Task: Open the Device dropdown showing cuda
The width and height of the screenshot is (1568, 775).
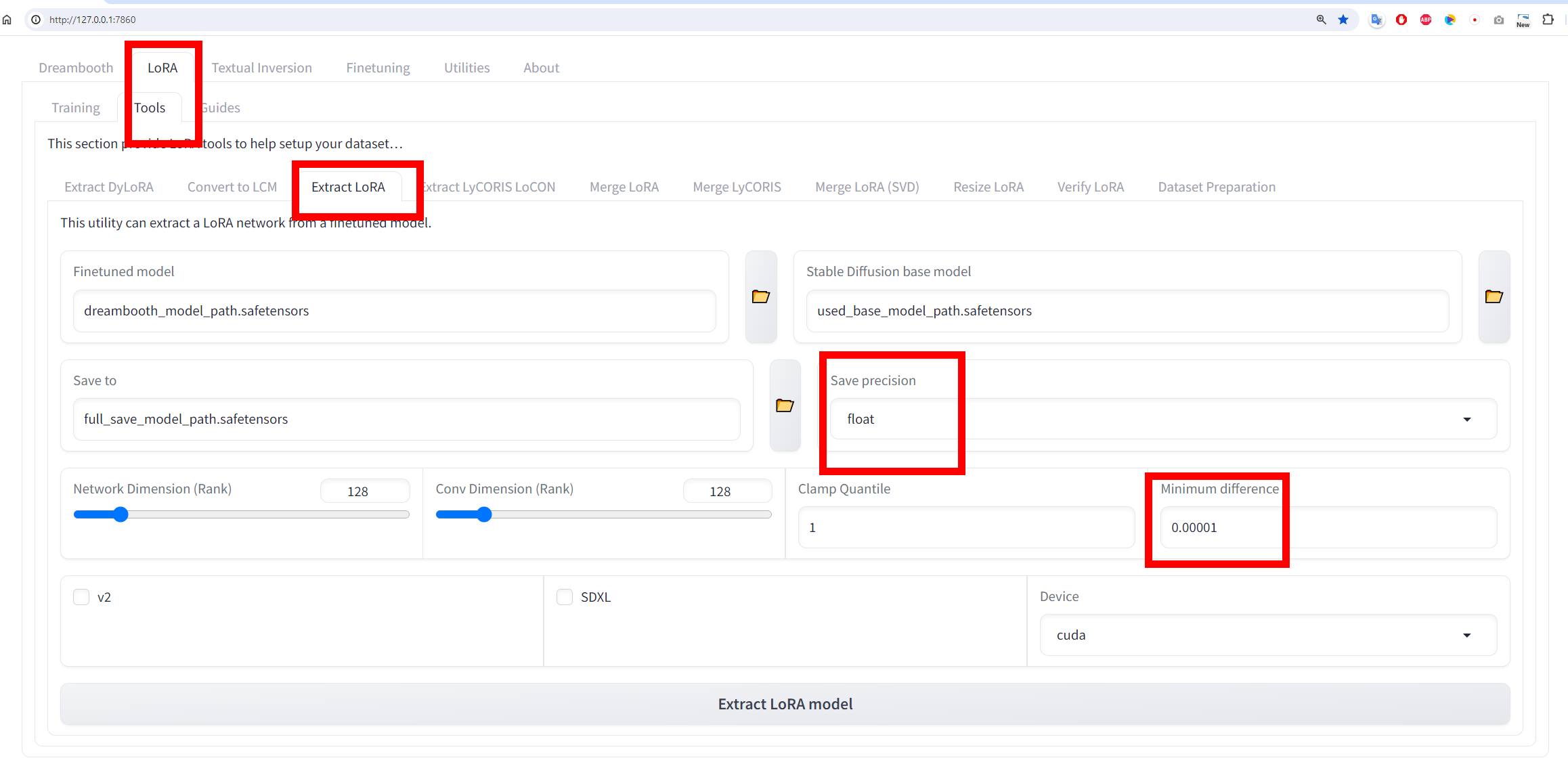Action: [x=1267, y=635]
